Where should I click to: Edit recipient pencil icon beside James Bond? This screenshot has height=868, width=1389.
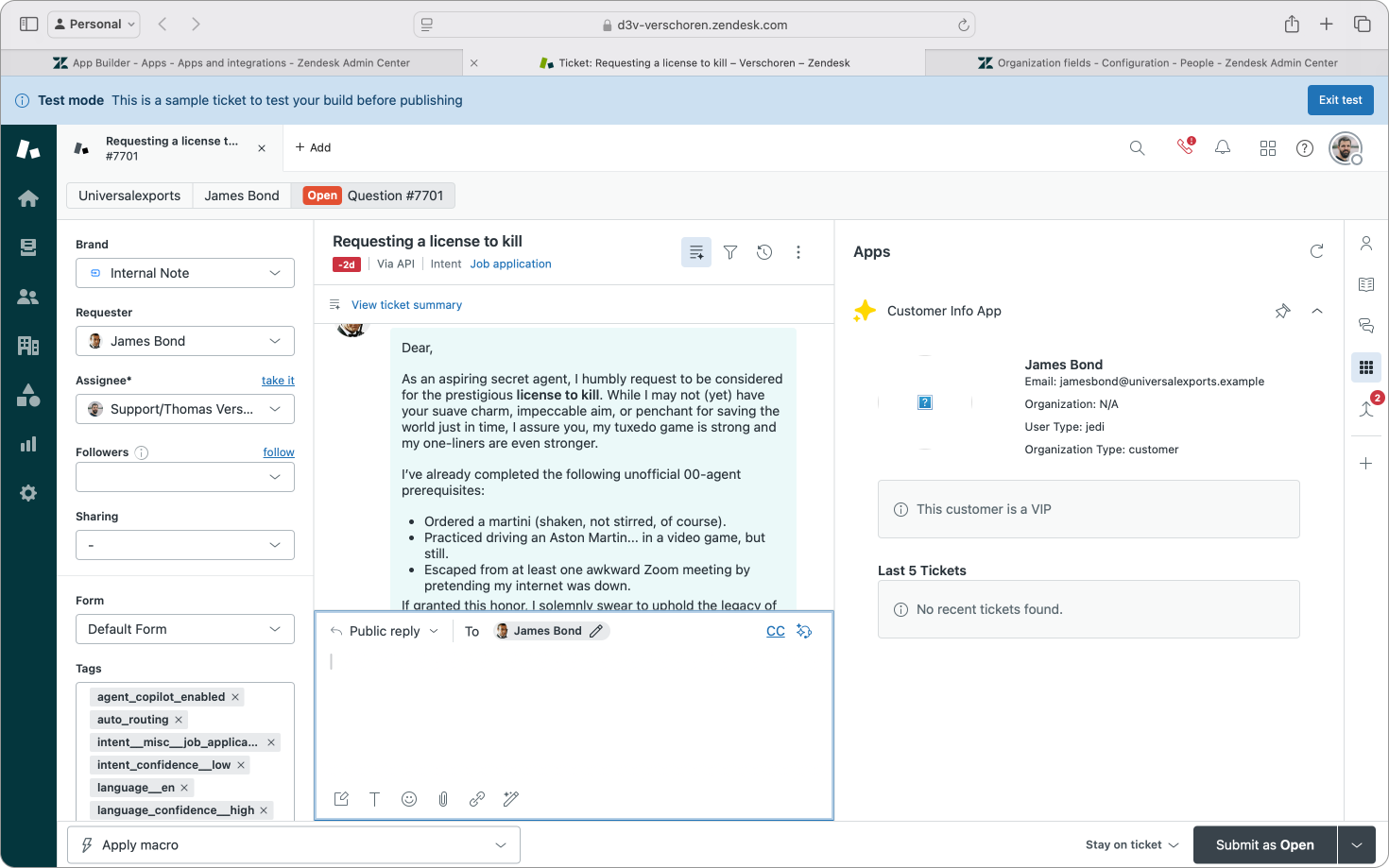tap(596, 631)
